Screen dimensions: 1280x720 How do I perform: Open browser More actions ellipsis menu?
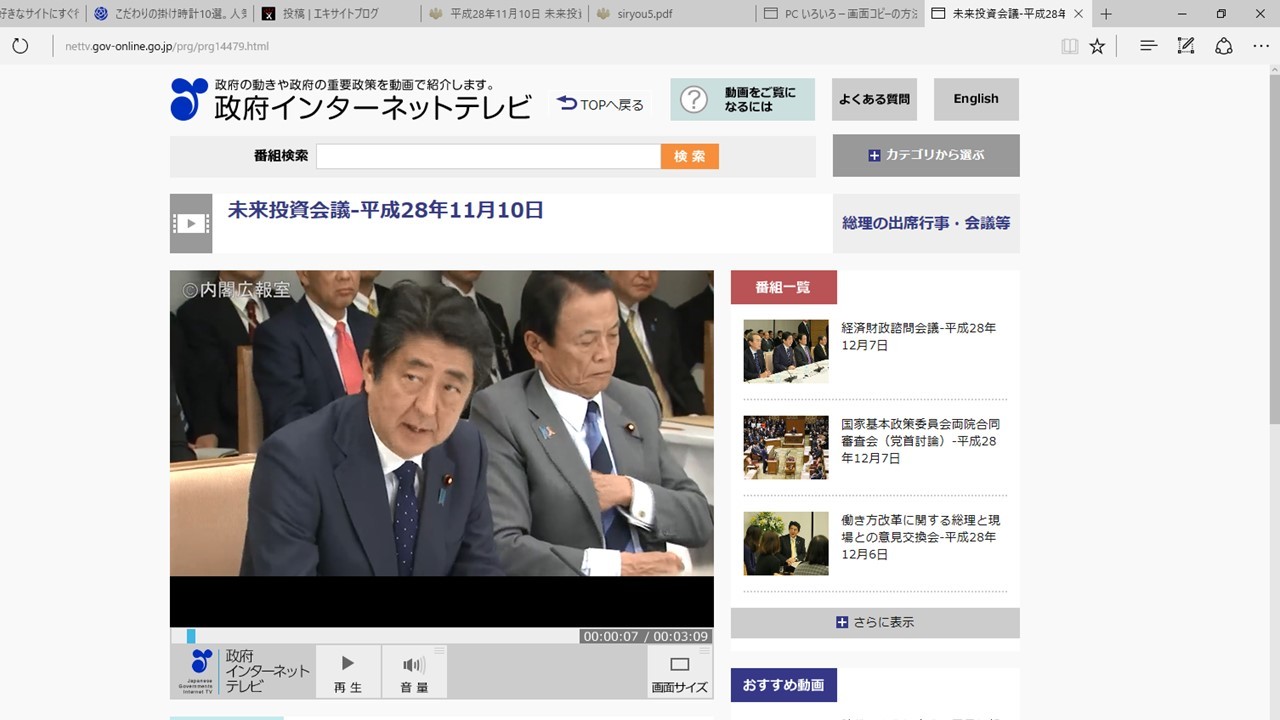pos(1261,46)
